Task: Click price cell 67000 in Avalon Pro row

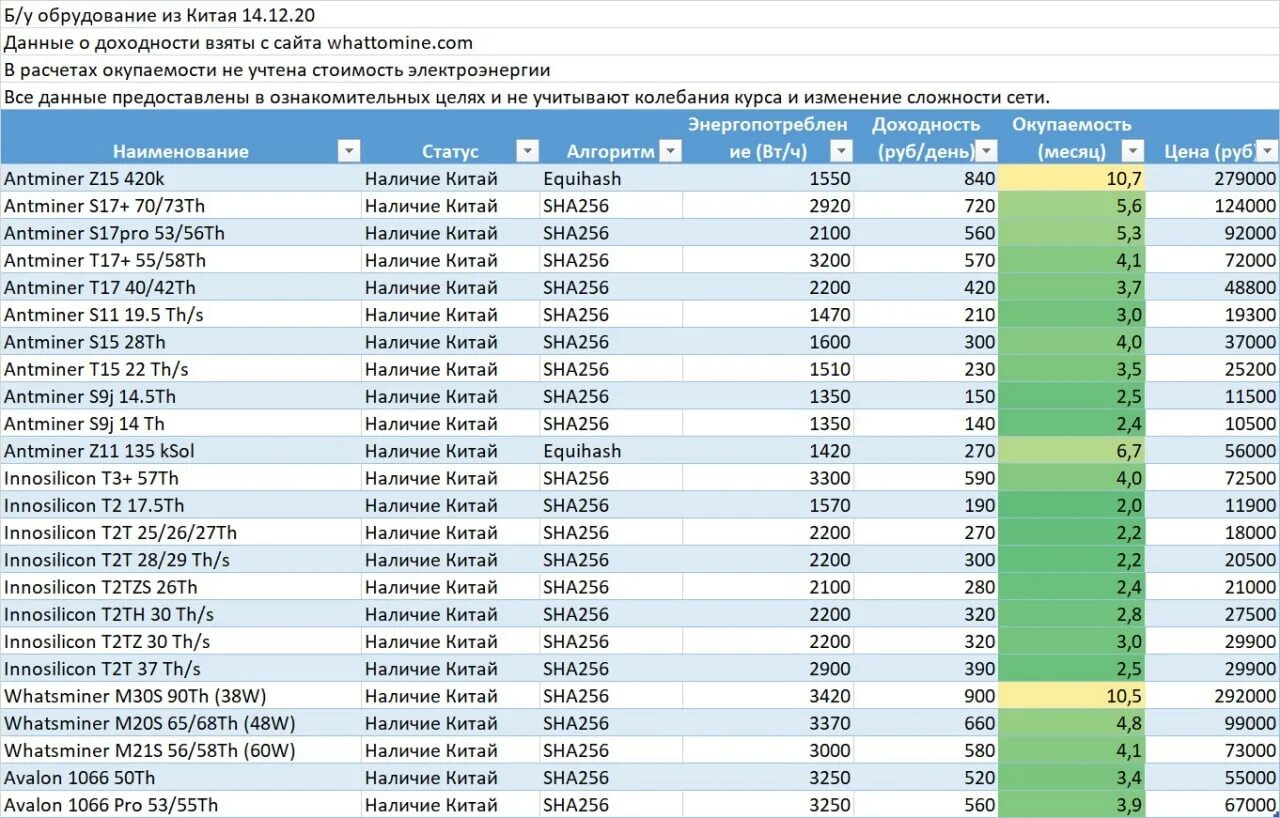Action: pyautogui.click(x=1213, y=805)
